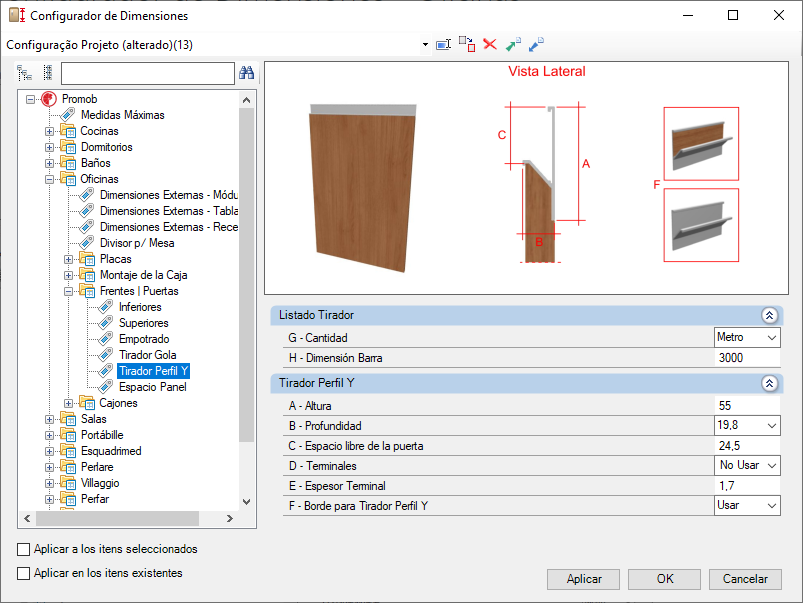Click the tree vertical scroll down arrow
The image size is (812, 604).
click(246, 501)
